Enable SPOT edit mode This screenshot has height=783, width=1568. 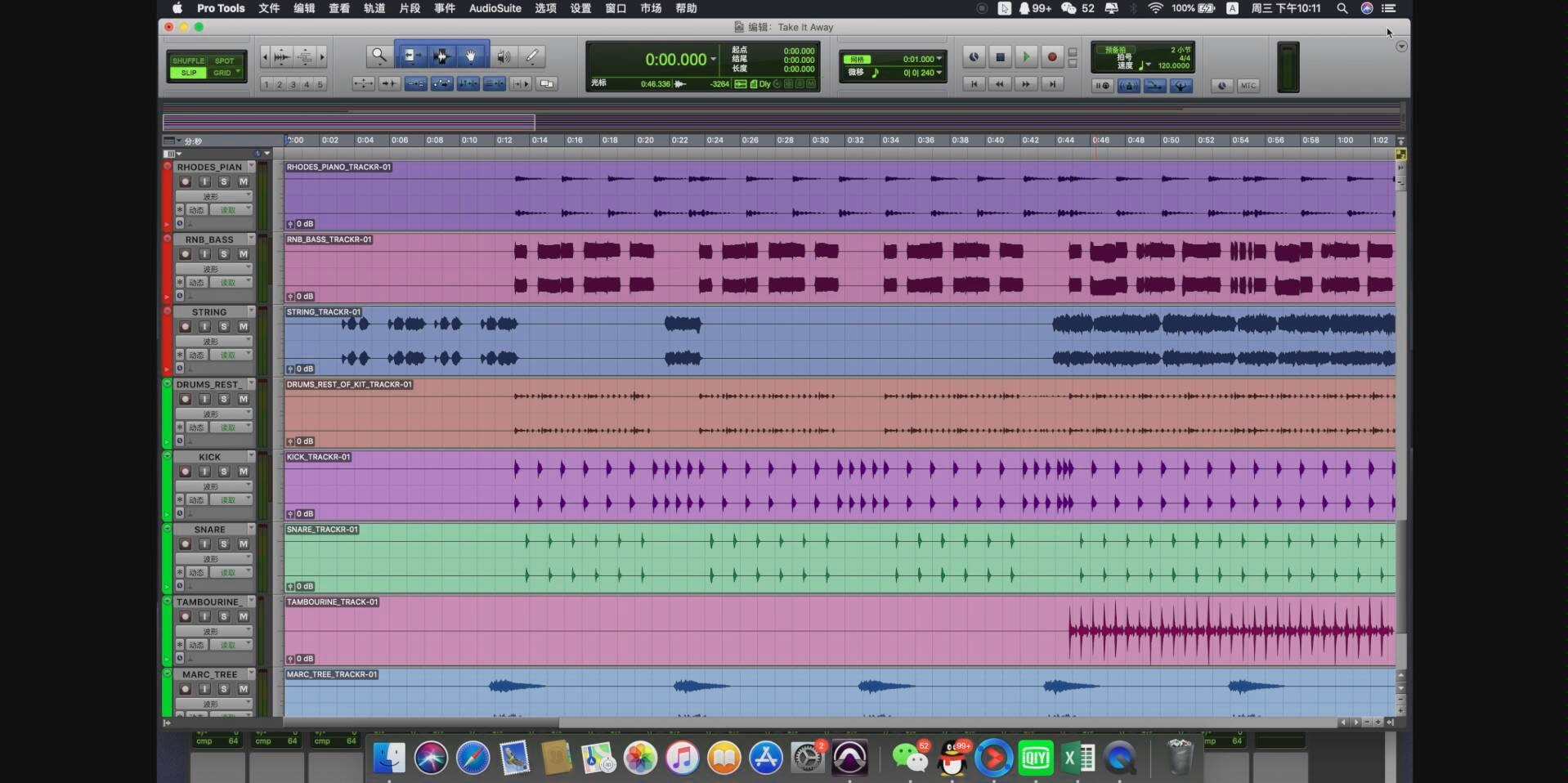[x=224, y=60]
